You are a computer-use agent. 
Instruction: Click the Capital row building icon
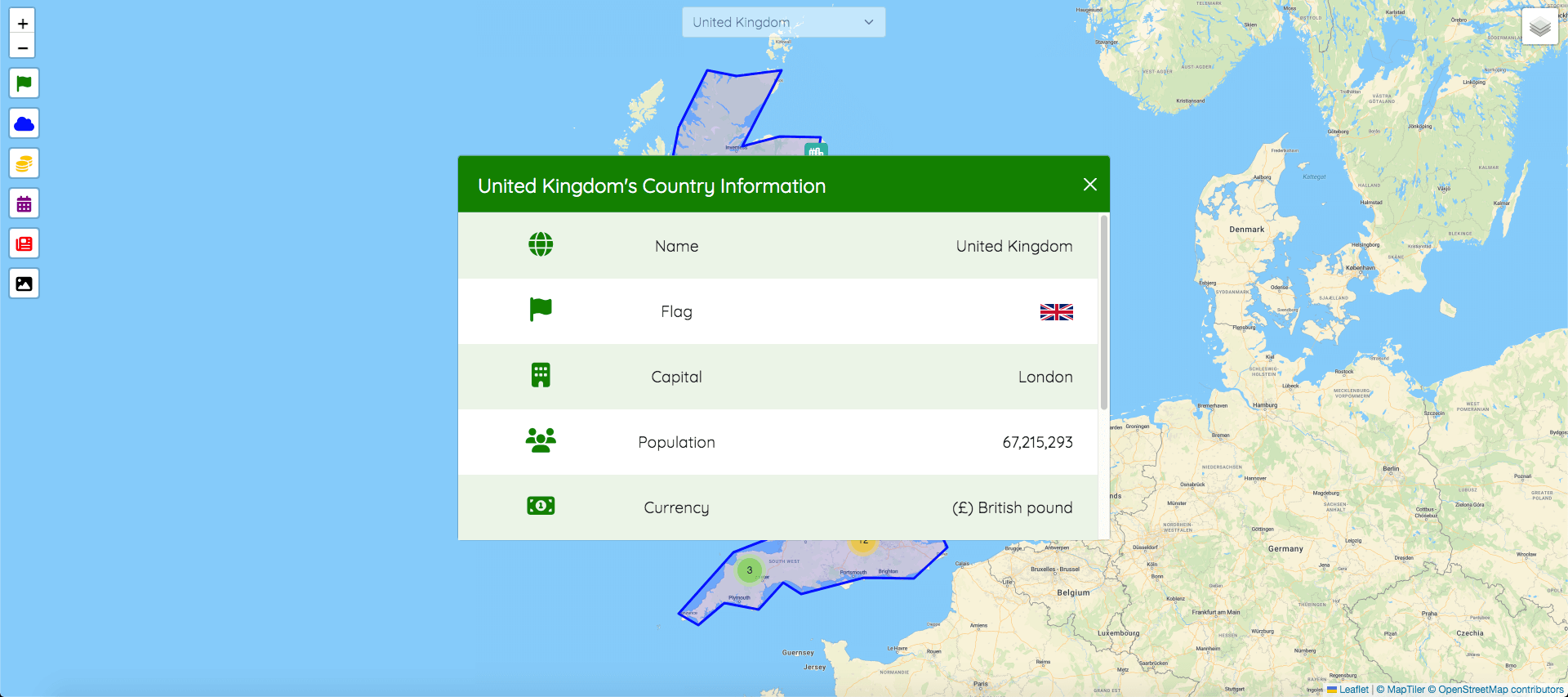pos(541,375)
